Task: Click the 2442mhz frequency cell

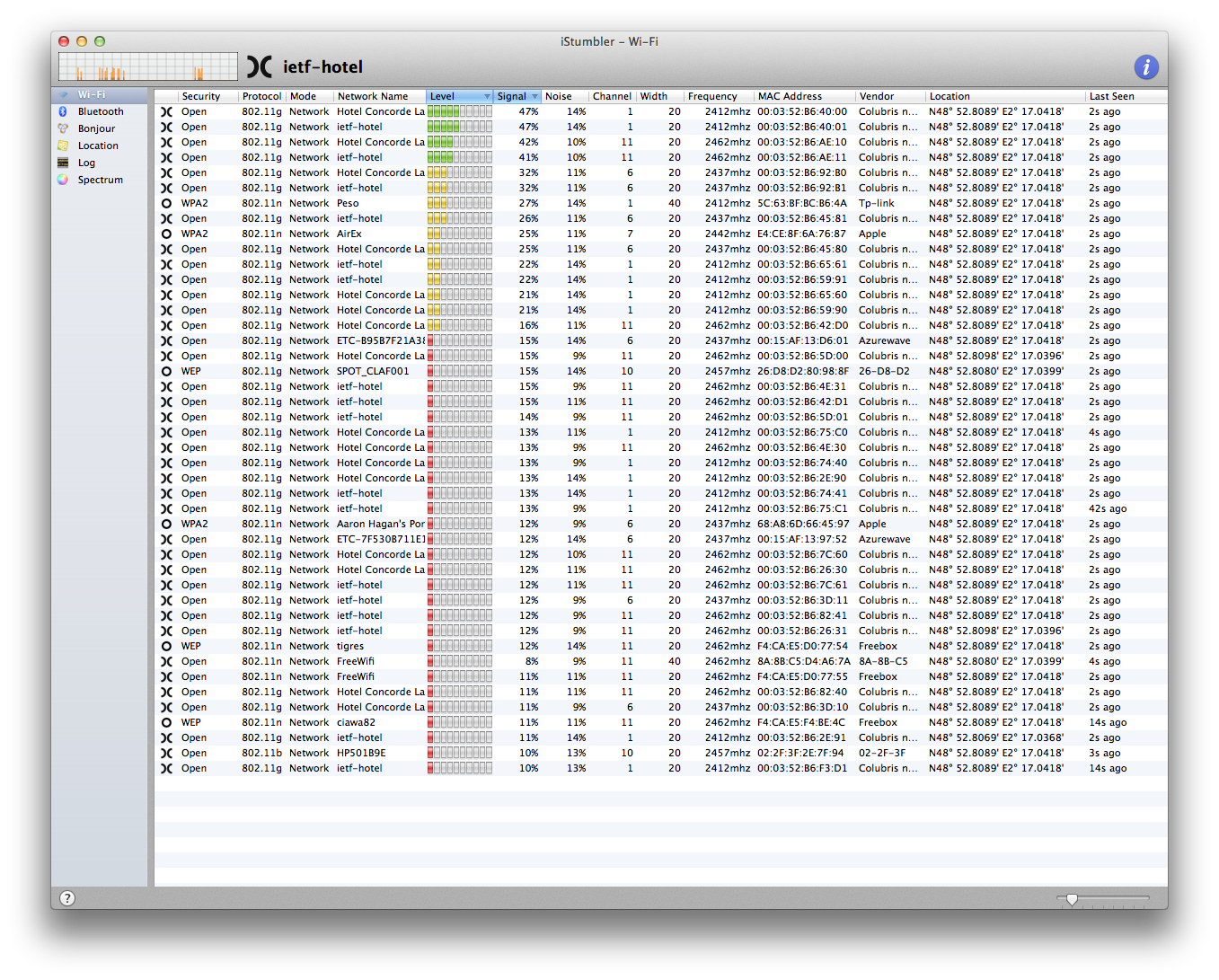Action: pyautogui.click(x=727, y=234)
